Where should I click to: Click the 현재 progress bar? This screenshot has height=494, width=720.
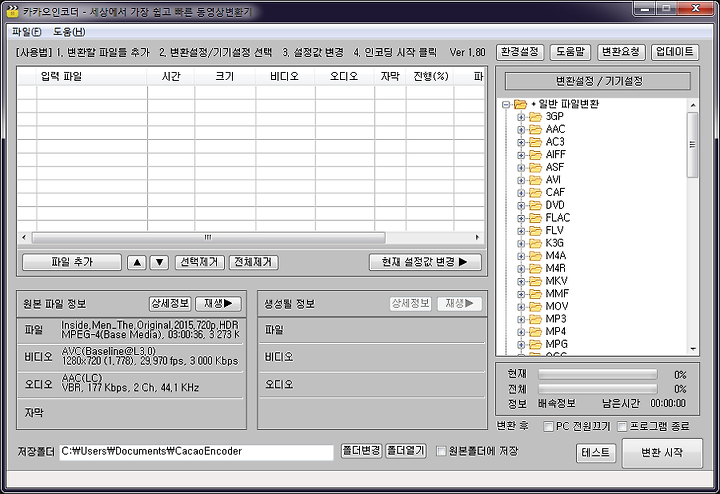597,375
